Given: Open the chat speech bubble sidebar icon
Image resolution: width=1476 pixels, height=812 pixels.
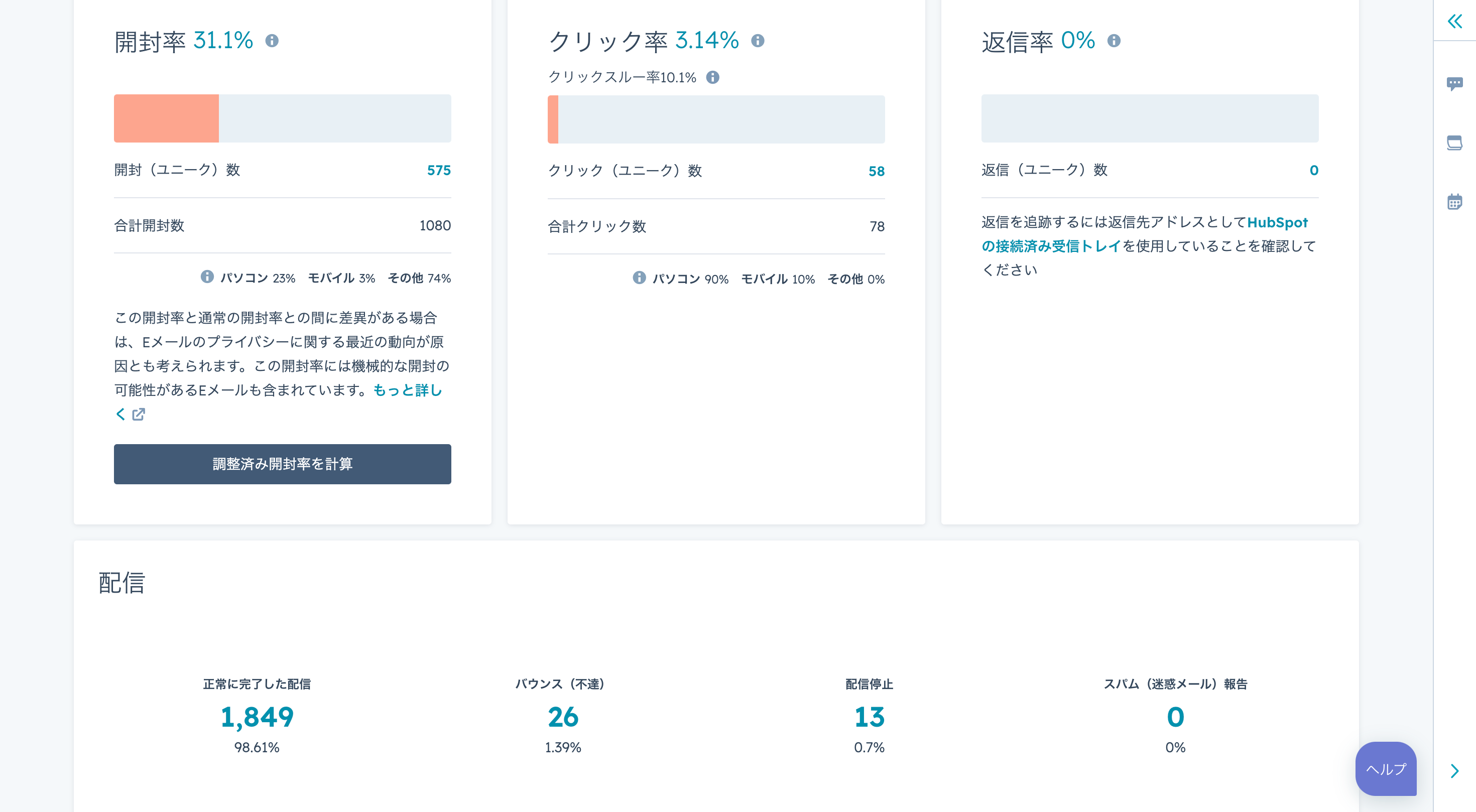Looking at the screenshot, I should click(1454, 84).
